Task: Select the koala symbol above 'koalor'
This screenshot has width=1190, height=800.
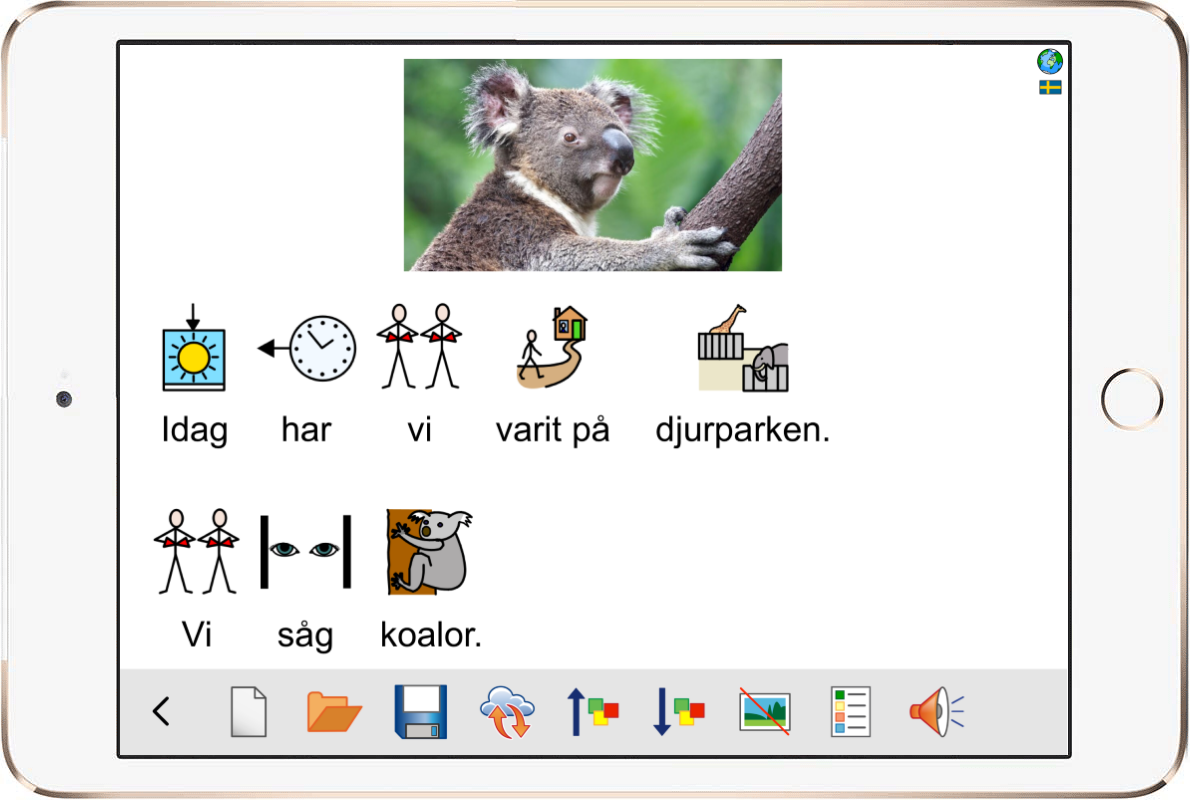Action: coord(428,550)
